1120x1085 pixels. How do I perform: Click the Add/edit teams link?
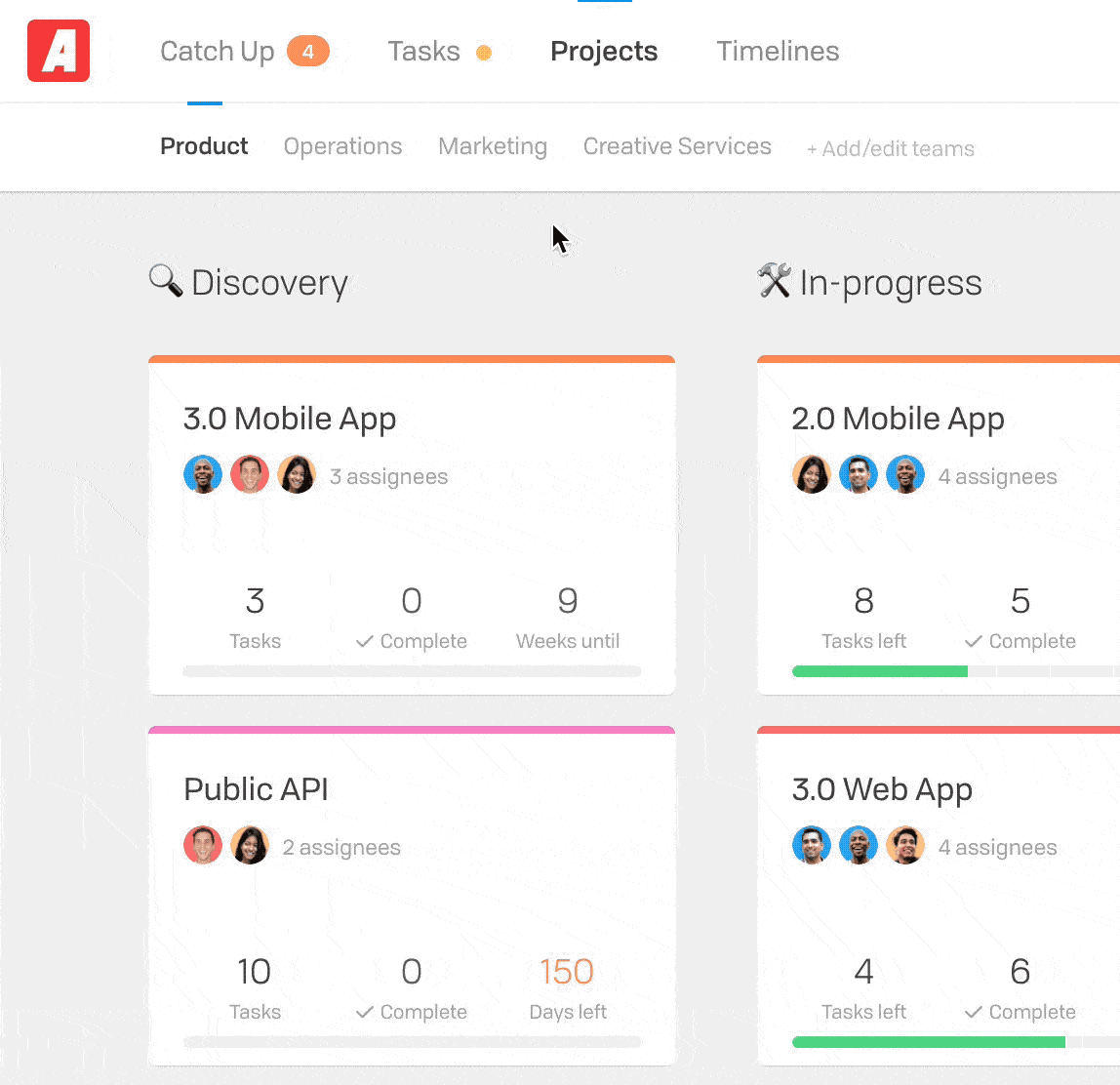891,148
